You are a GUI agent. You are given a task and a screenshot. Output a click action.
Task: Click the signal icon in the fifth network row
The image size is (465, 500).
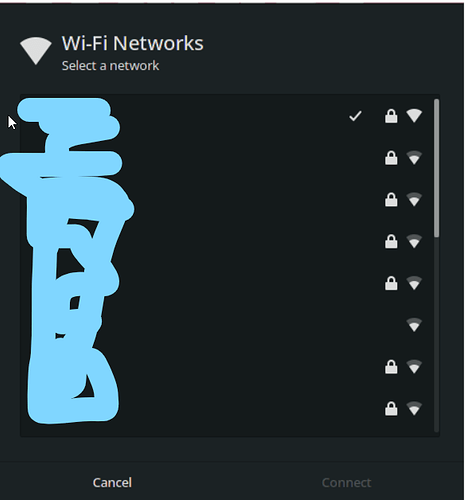click(414, 283)
